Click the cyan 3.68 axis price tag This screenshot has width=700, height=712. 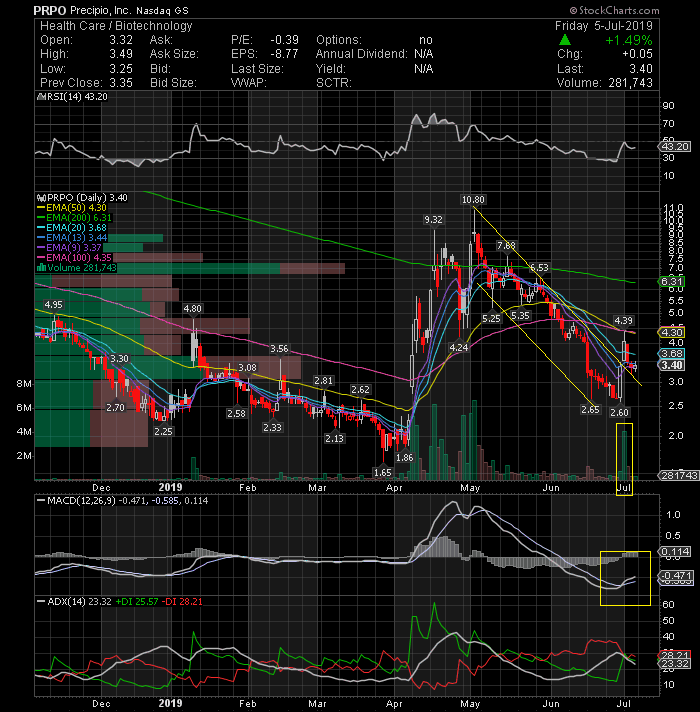coord(671,354)
